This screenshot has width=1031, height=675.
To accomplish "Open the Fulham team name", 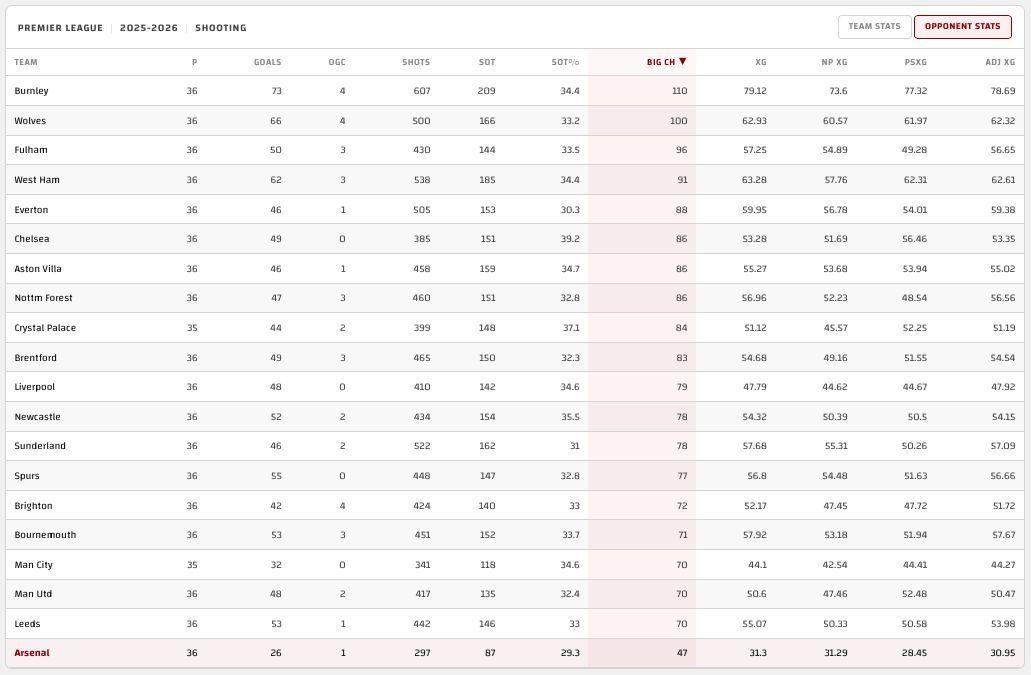I will point(31,150).
